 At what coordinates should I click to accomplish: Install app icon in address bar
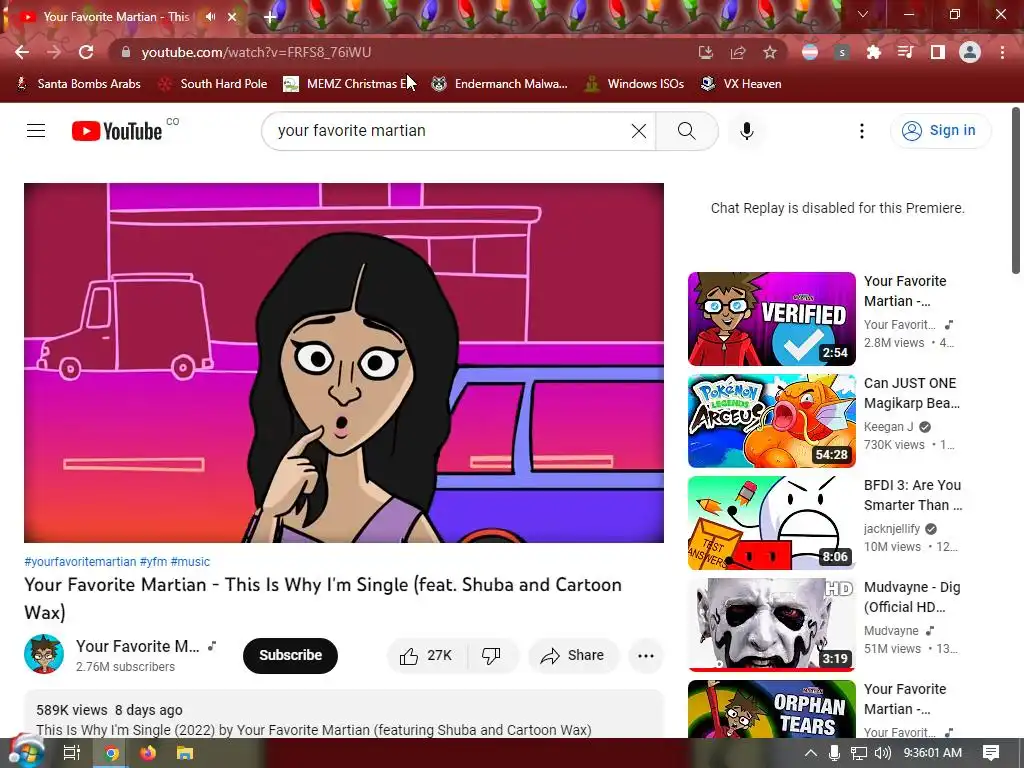(706, 52)
